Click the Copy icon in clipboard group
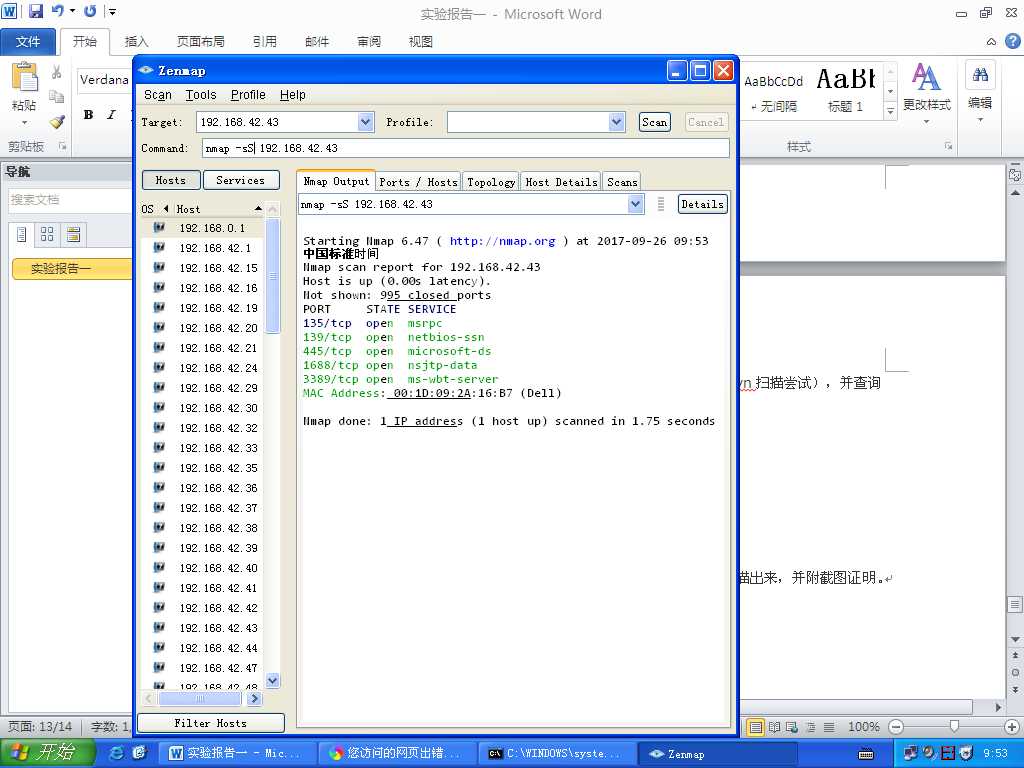 click(x=57, y=97)
